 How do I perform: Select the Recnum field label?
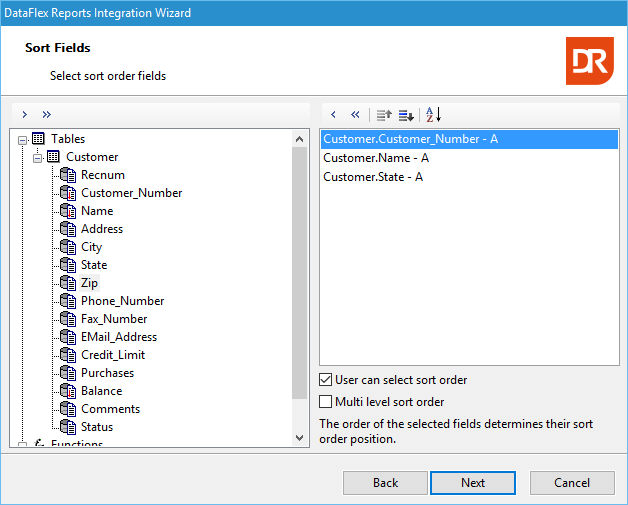[x=103, y=175]
